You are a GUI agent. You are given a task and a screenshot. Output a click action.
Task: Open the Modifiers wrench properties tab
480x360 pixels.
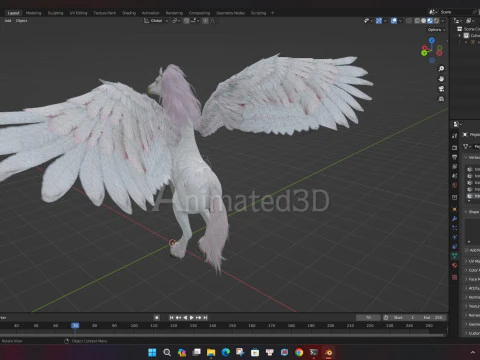coord(455,219)
